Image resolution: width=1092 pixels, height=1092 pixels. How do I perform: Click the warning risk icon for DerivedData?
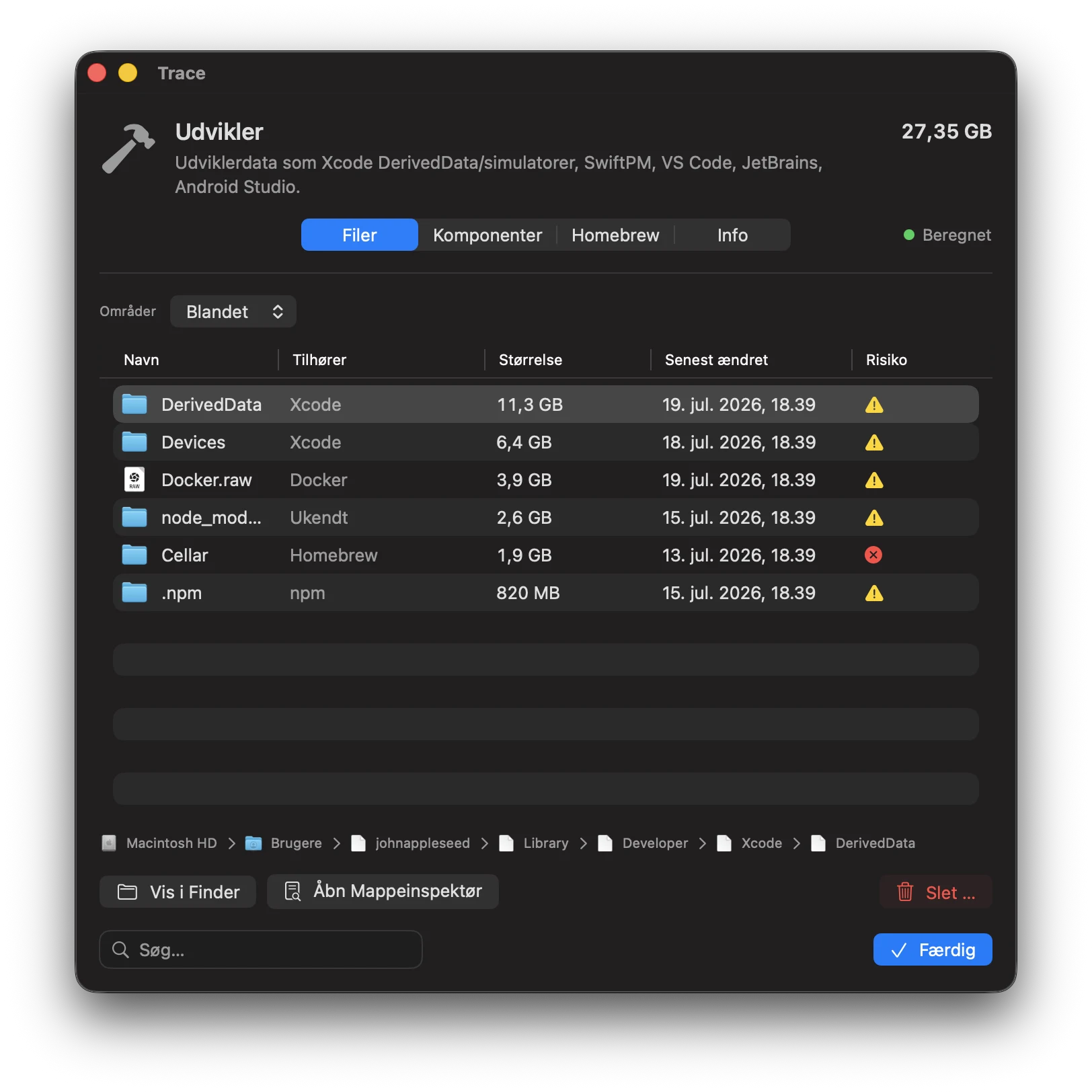point(874,405)
